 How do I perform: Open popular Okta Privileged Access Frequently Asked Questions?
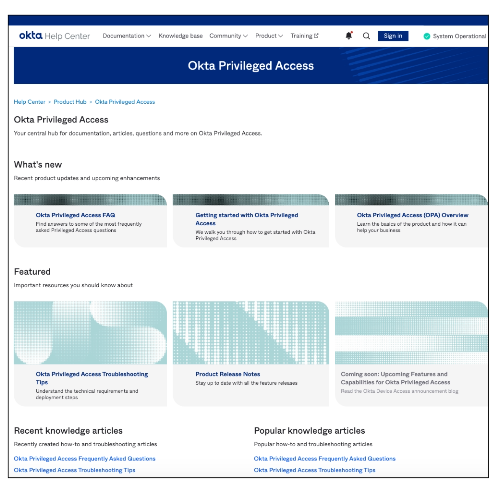click(324, 459)
